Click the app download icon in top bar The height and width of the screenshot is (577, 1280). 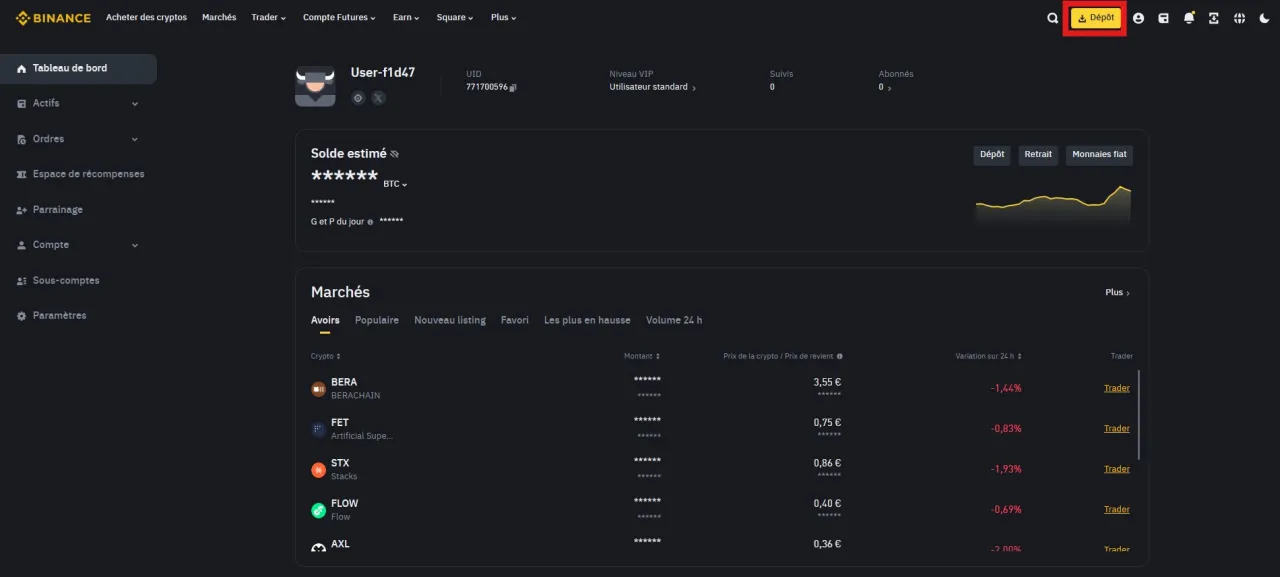1213,17
